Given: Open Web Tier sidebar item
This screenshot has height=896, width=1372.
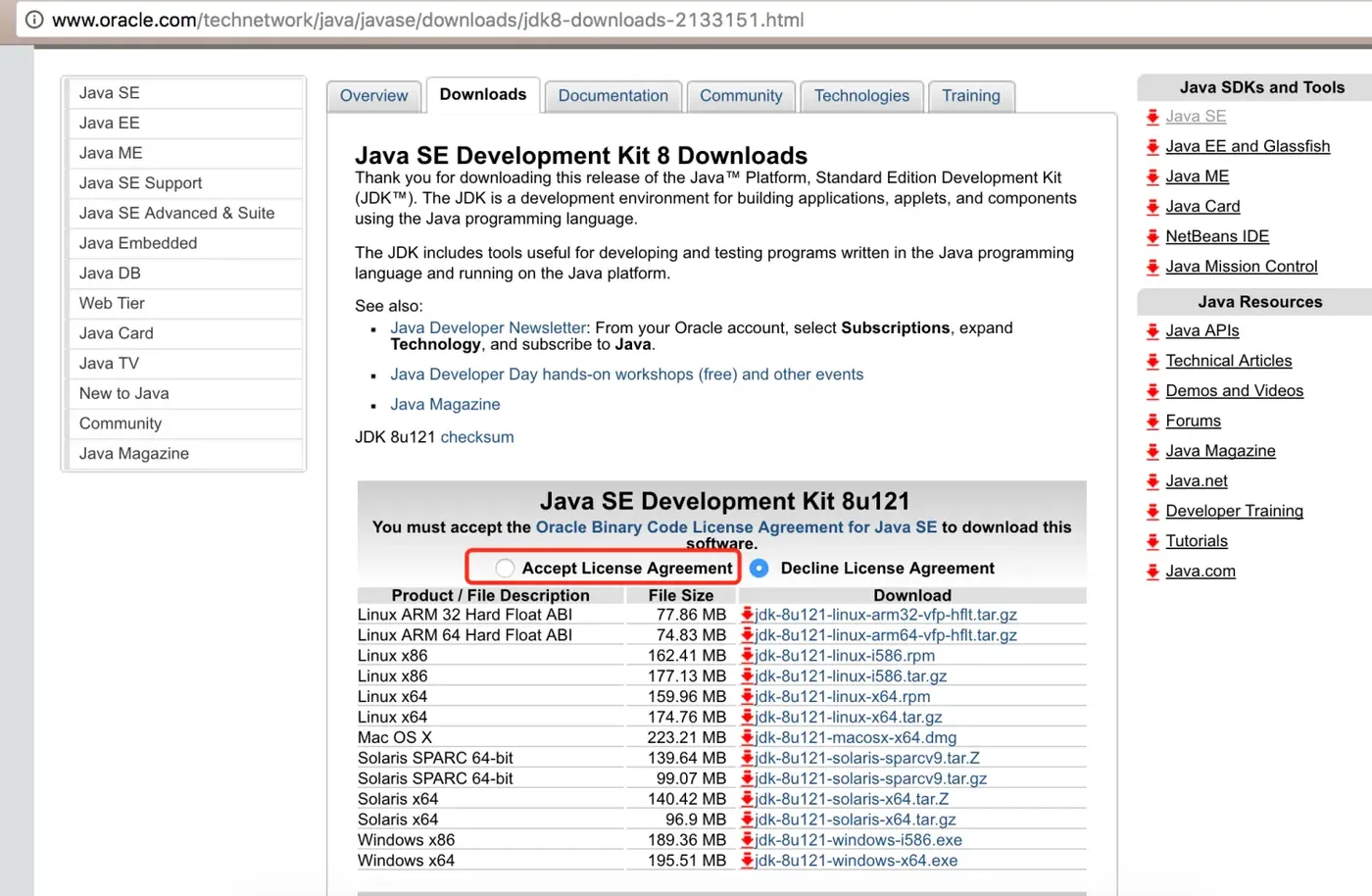Looking at the screenshot, I should point(184,304).
